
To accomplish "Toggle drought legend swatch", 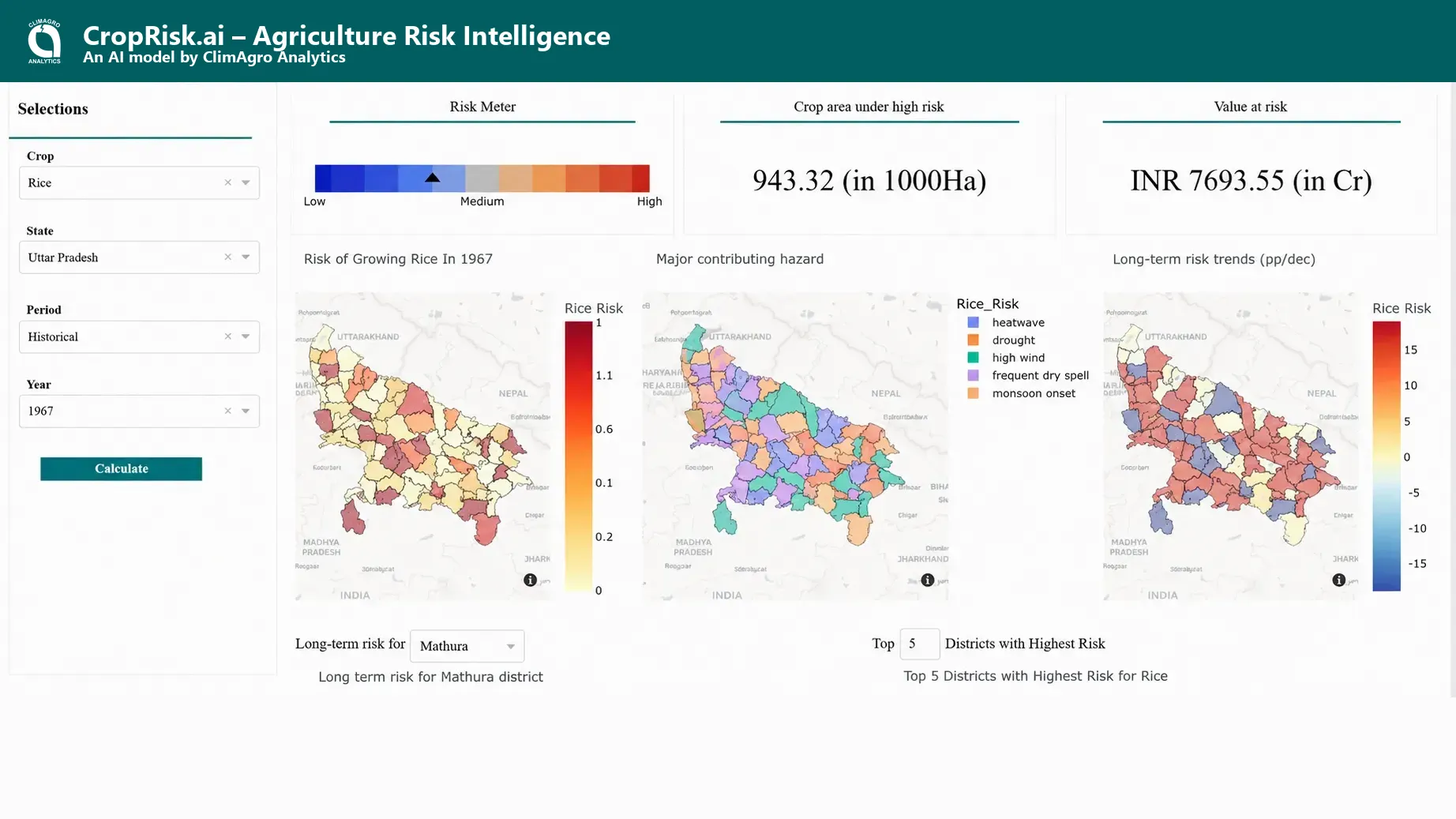I will point(974,340).
